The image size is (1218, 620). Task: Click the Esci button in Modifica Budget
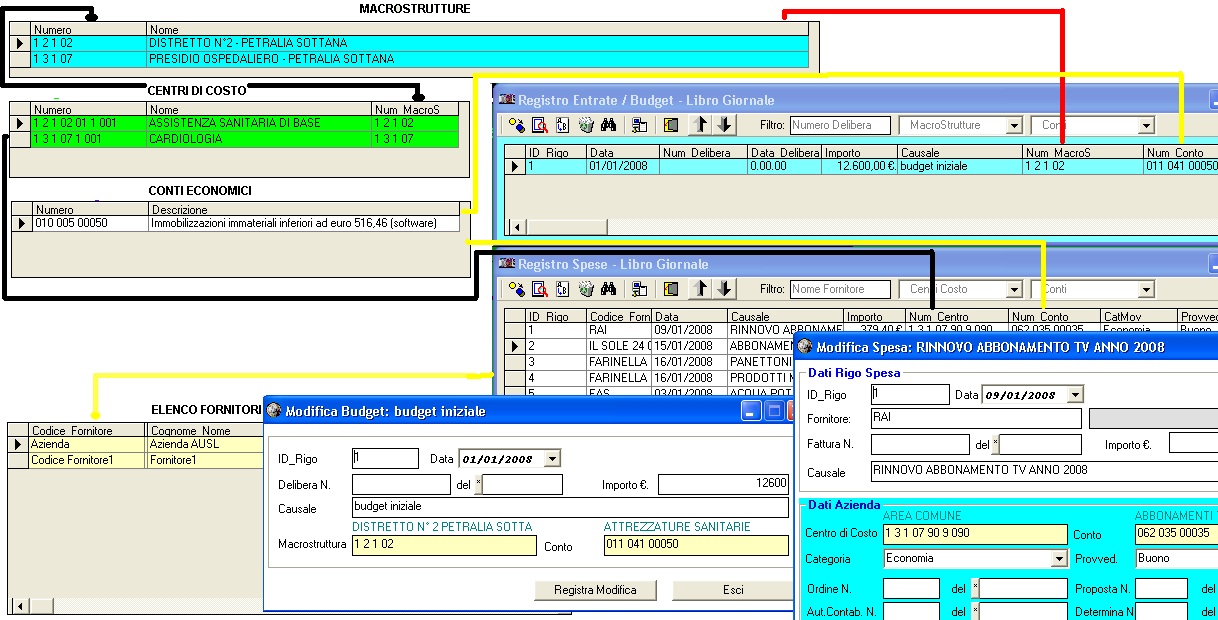point(733,590)
